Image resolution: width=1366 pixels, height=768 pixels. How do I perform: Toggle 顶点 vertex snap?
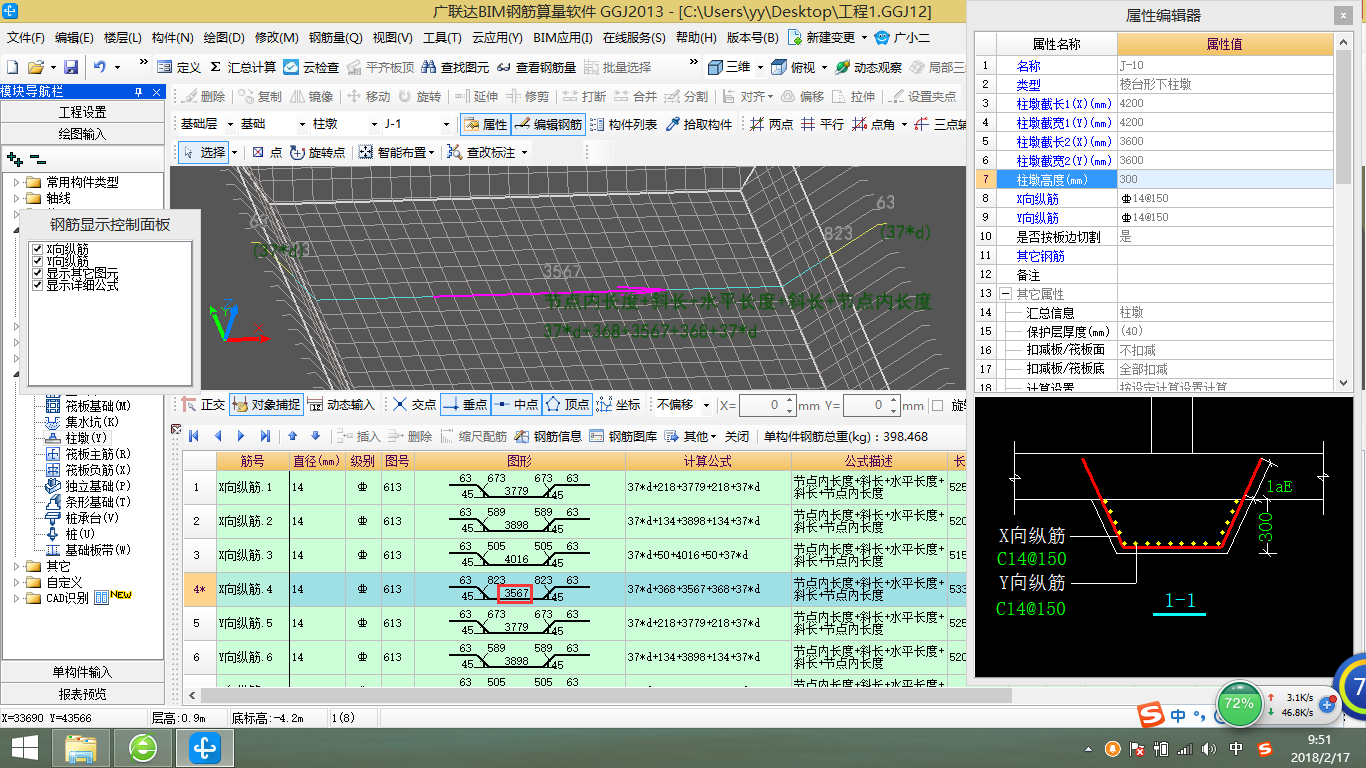pos(567,405)
